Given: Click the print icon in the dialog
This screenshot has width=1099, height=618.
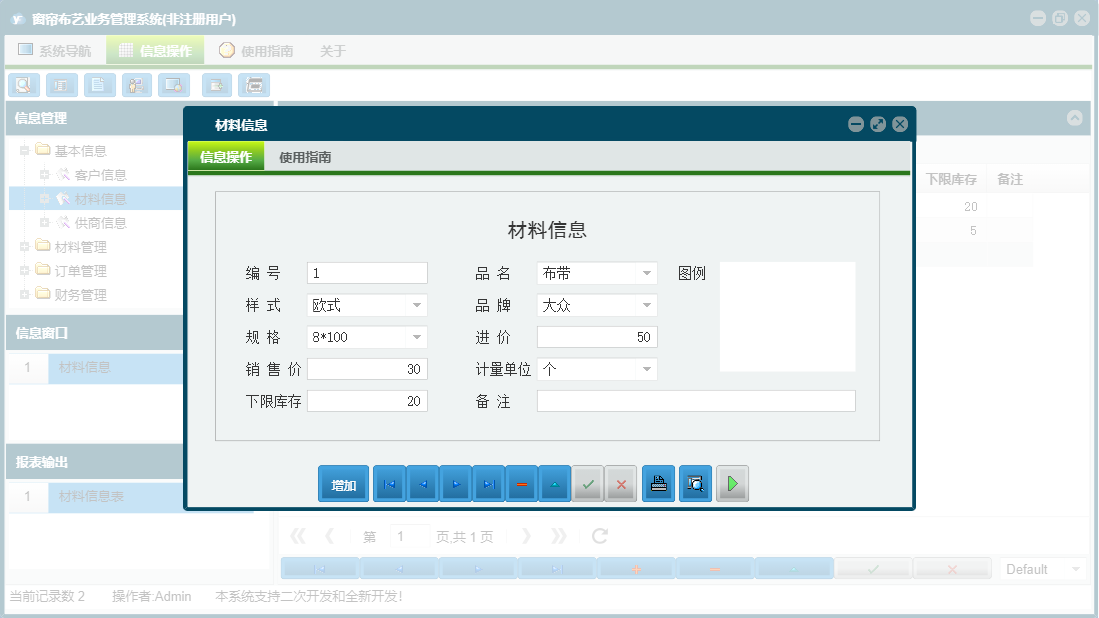Looking at the screenshot, I should [x=659, y=484].
